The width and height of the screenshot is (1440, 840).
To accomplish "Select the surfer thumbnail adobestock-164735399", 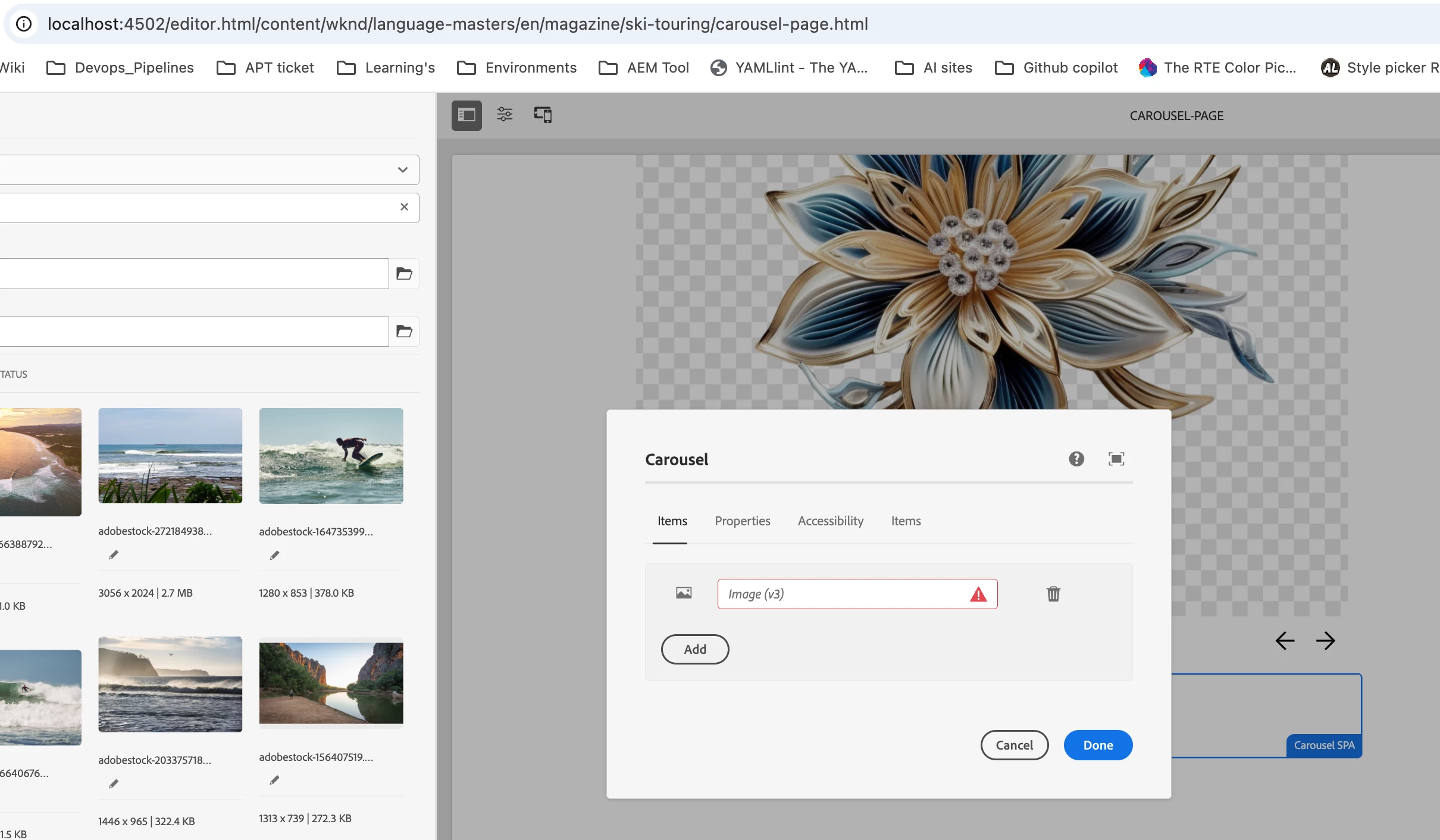I will coord(331,456).
